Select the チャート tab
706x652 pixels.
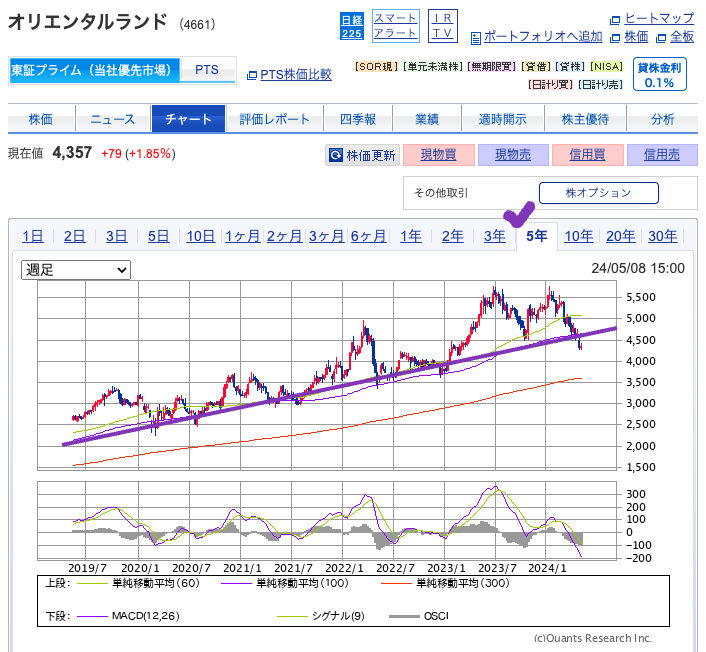[188, 119]
